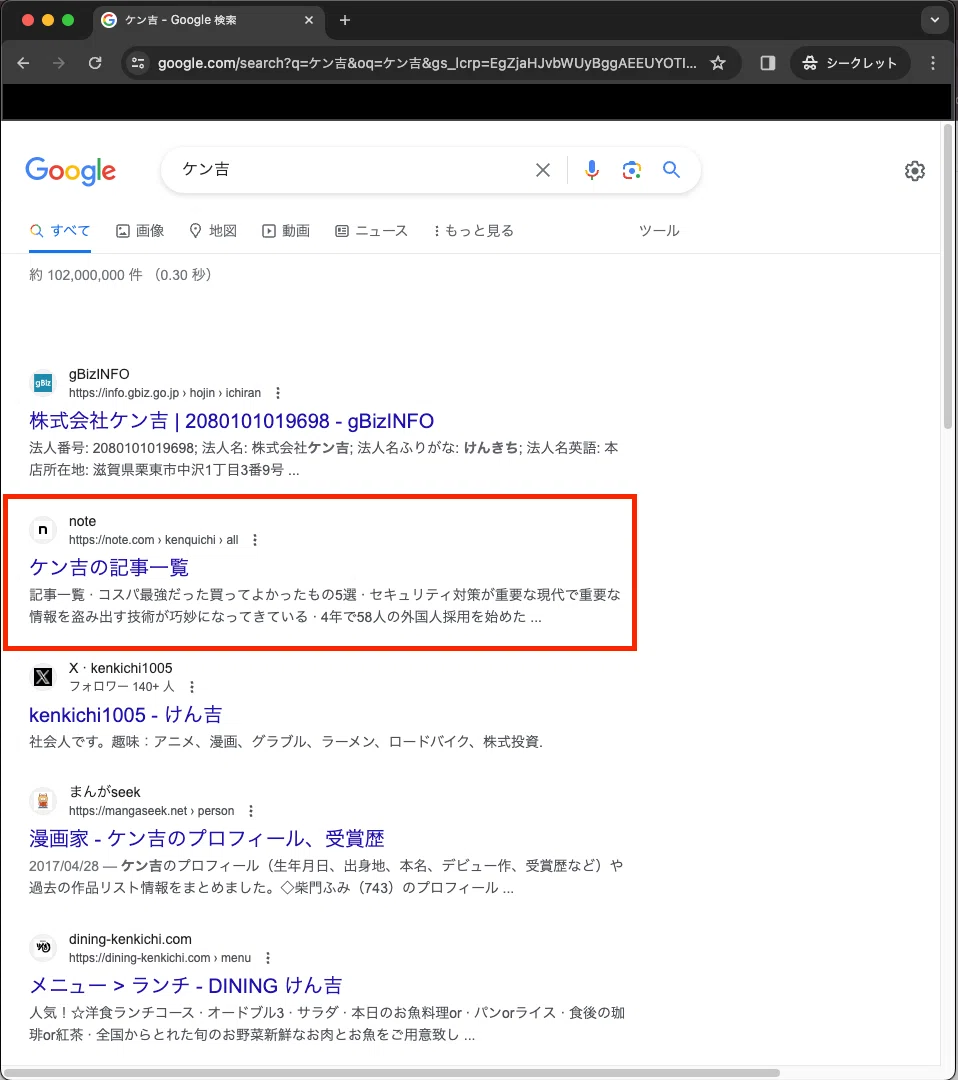Switch to the ニュース tab

coord(372,231)
